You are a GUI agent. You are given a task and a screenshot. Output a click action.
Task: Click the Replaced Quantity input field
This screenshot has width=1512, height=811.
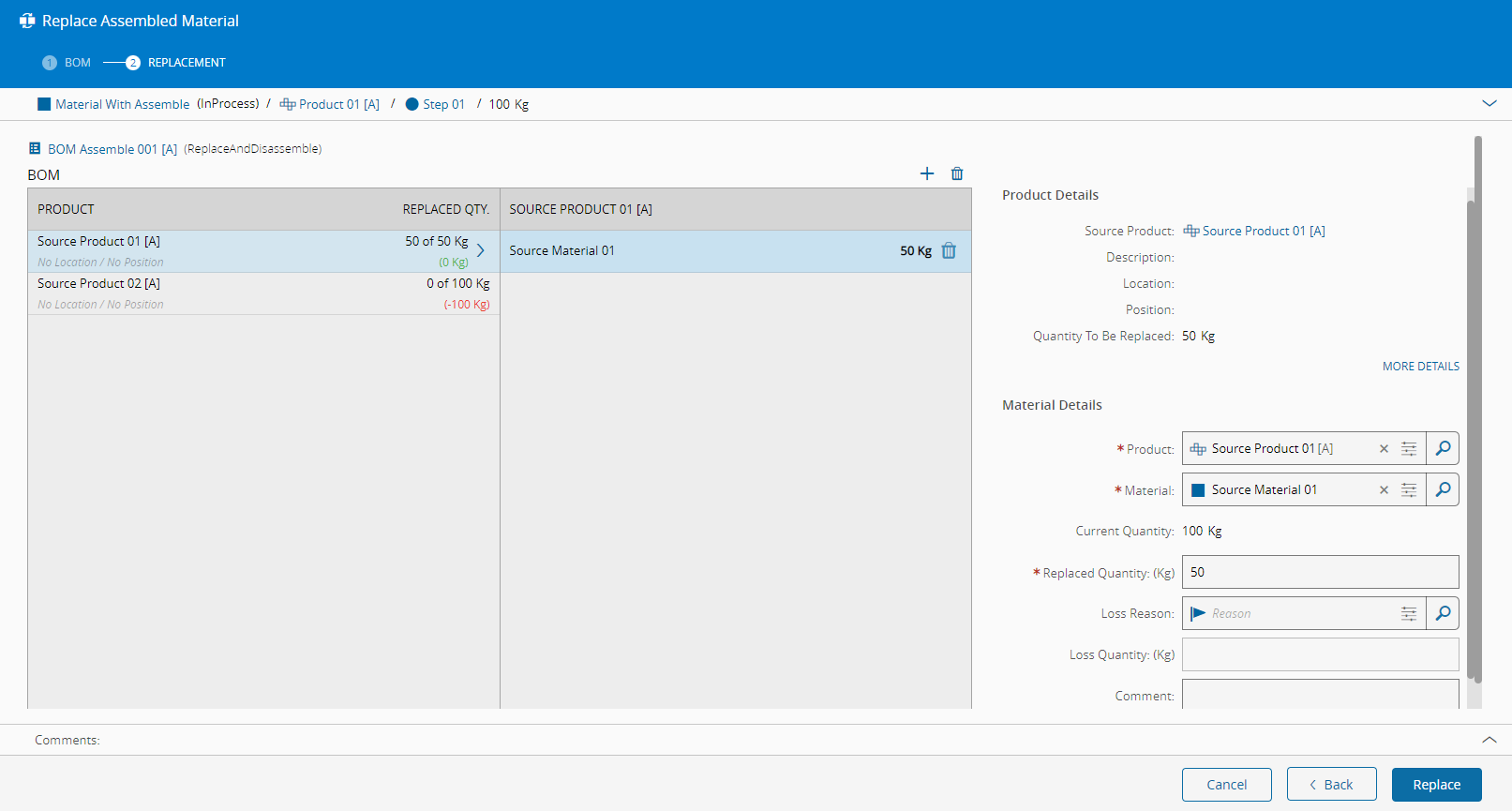1320,572
